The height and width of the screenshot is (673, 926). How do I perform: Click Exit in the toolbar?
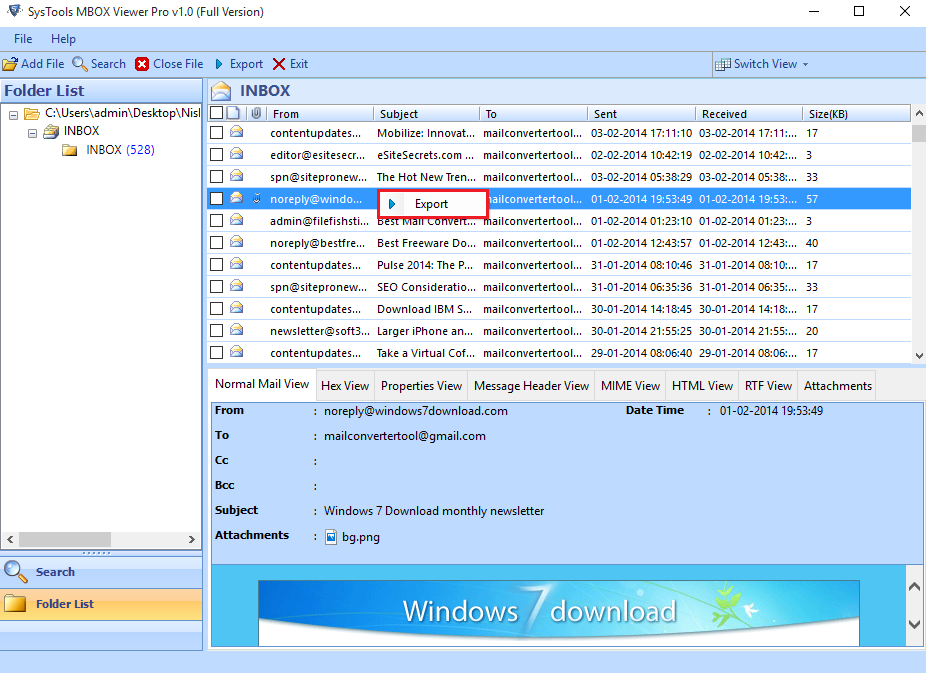(x=290, y=64)
